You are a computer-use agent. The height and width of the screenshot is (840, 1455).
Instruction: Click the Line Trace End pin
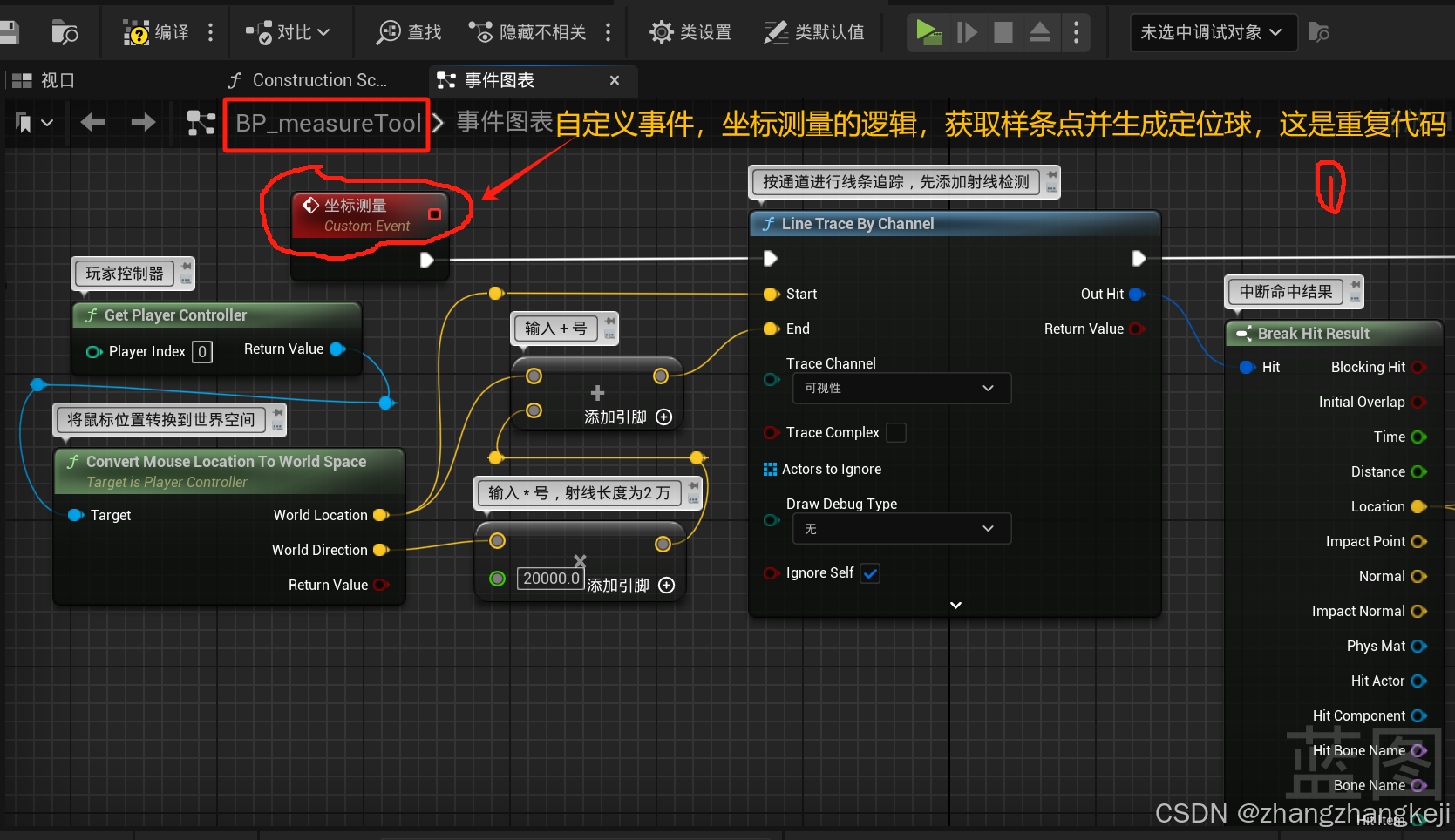pyautogui.click(x=772, y=329)
